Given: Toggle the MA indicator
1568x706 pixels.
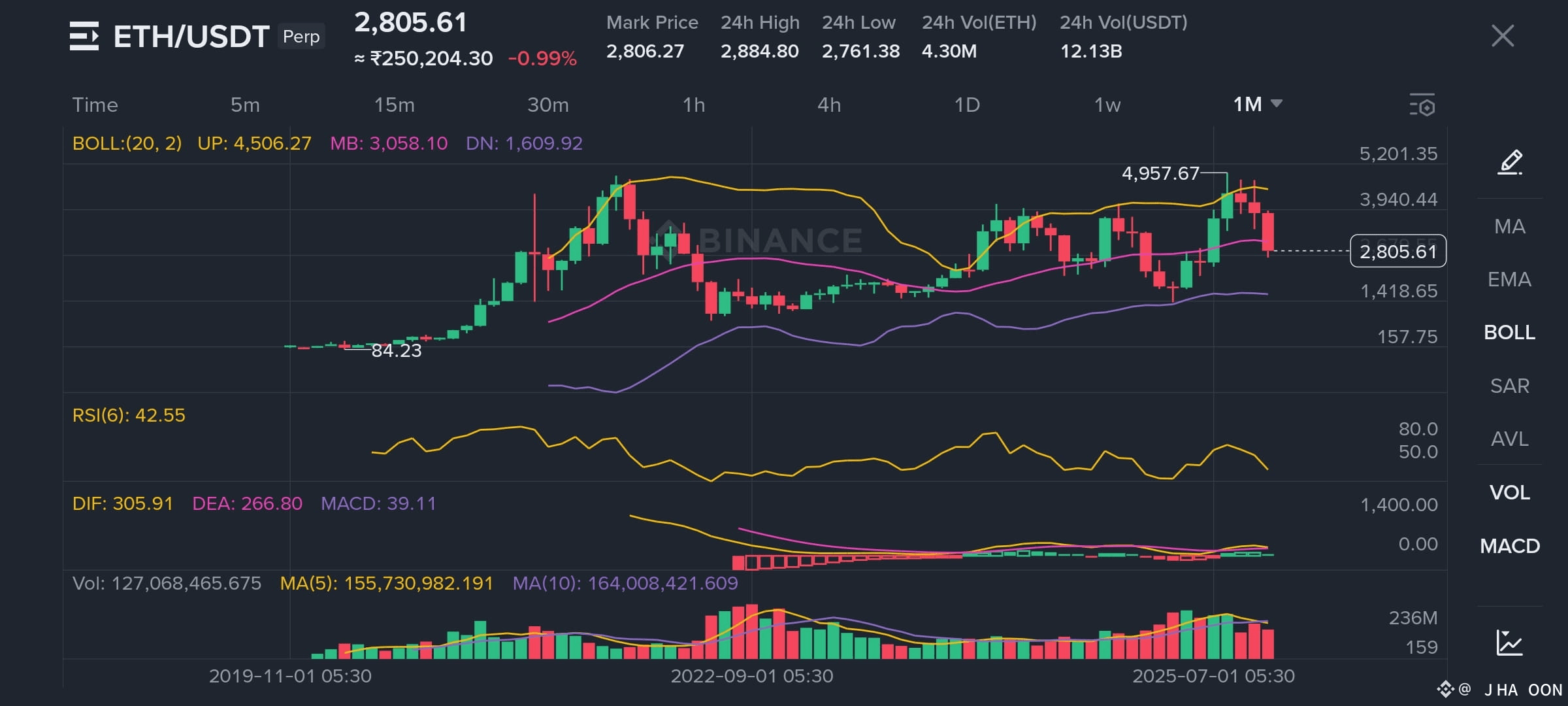Looking at the screenshot, I should [1510, 226].
